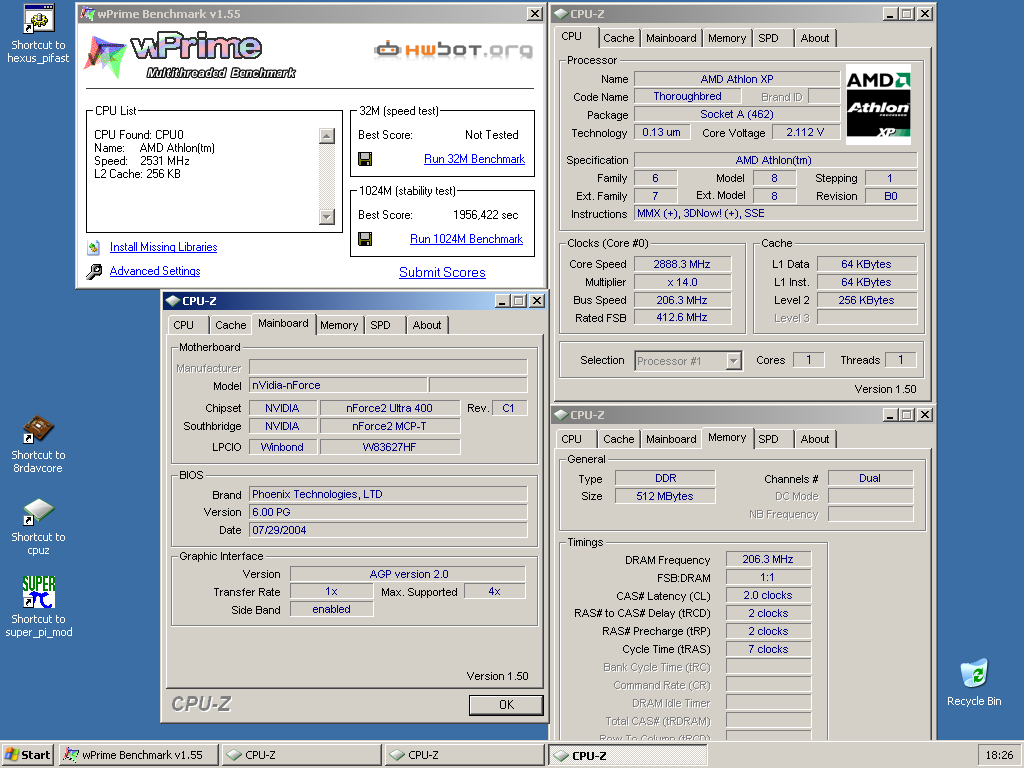Viewport: 1024px width, 768px height.
Task: Click the Multiplier value x 14.0
Action: [x=682, y=282]
